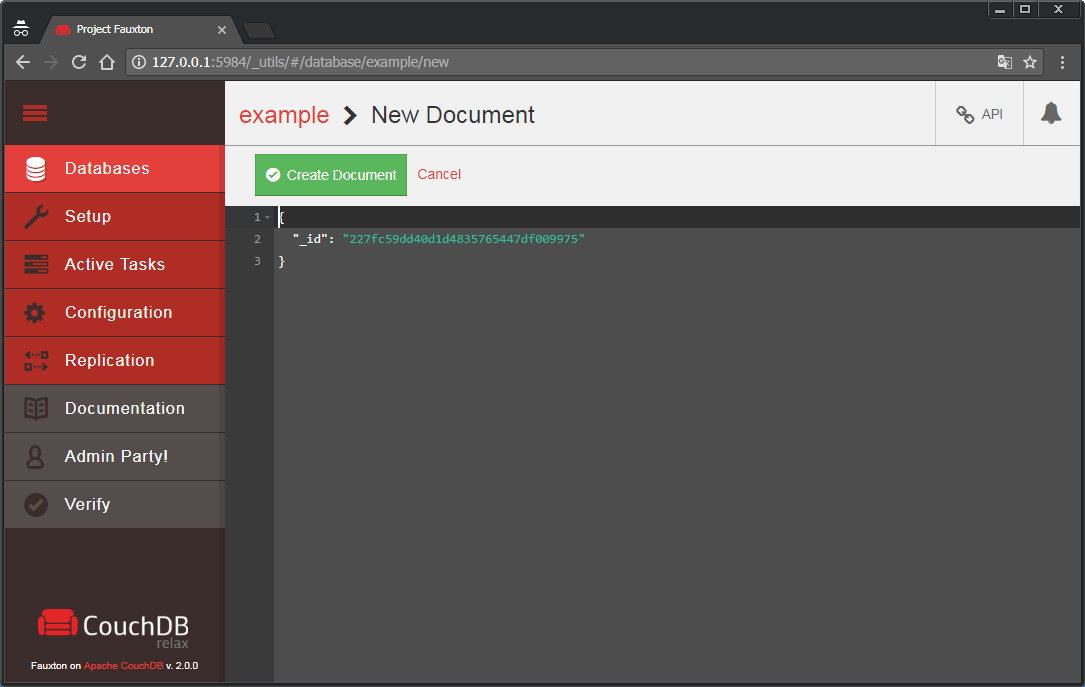1085x687 pixels.
Task: Cancel the new document creation
Action: pyautogui.click(x=439, y=174)
